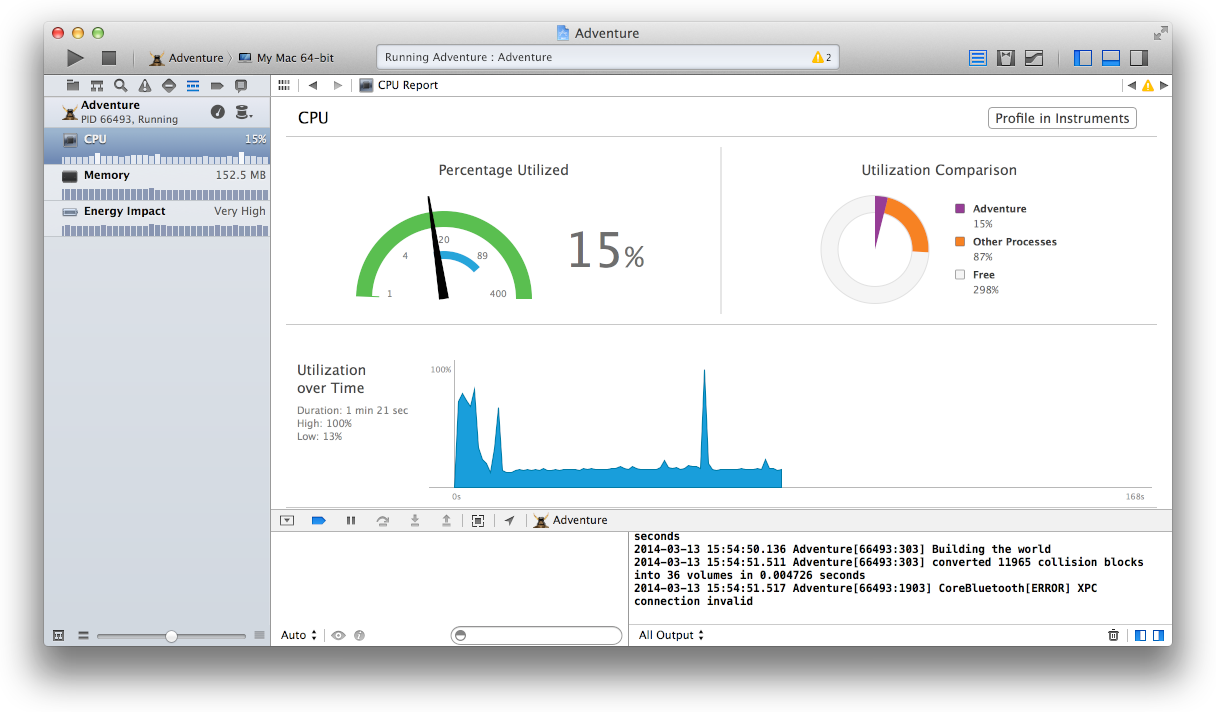The width and height of the screenshot is (1216, 712).
Task: Stop the running Adventure app
Action: 109,58
